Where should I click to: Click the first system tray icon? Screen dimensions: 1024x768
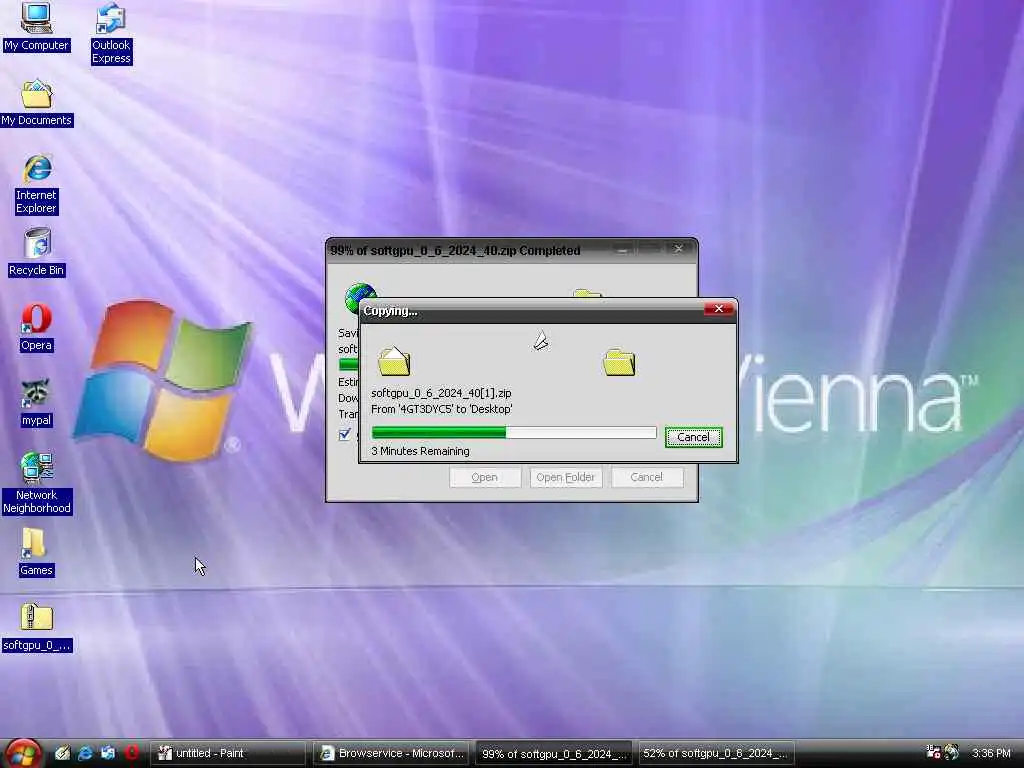(933, 752)
